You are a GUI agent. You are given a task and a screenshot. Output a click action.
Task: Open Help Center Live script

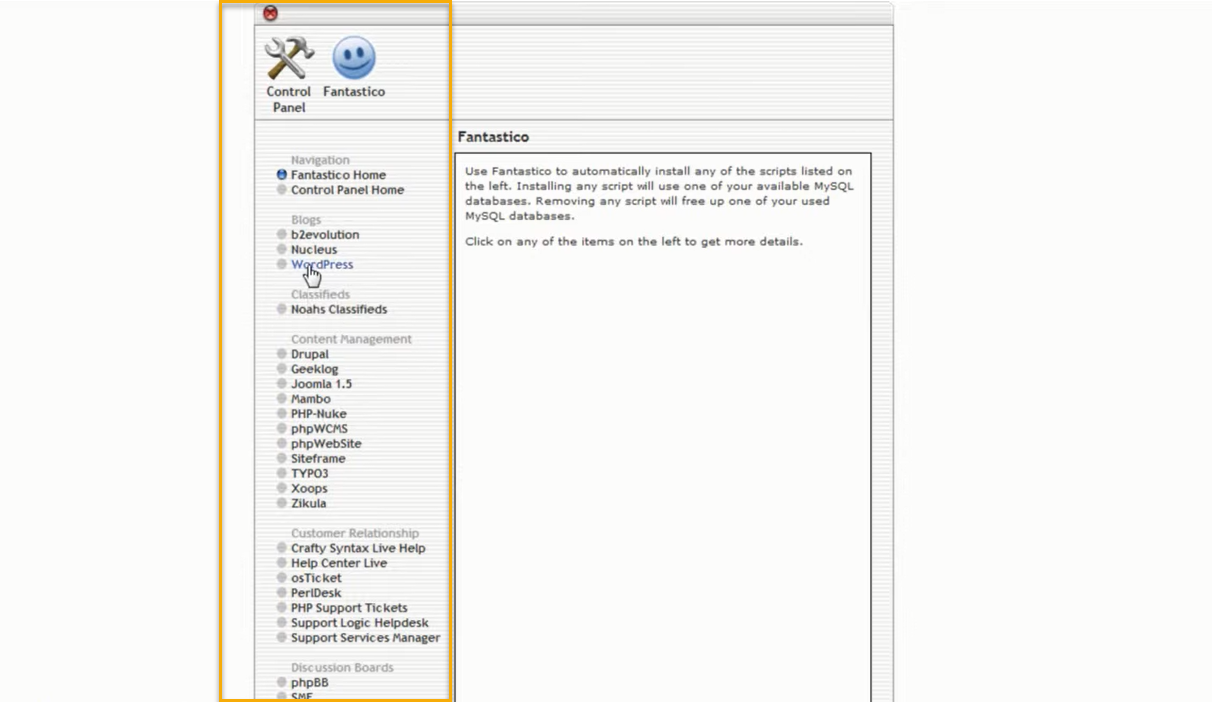click(x=339, y=563)
